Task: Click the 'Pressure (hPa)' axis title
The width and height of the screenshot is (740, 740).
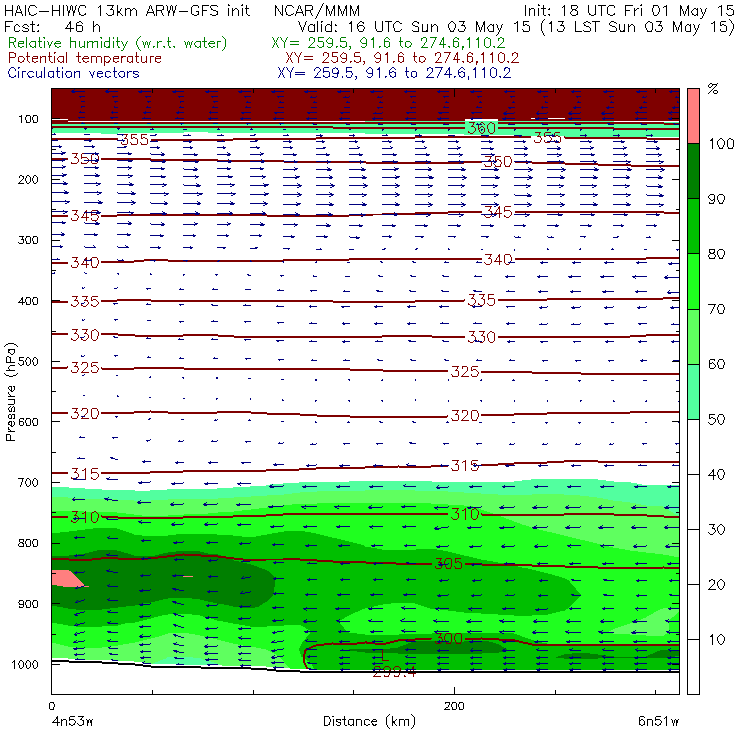Action: pyautogui.click(x=11, y=392)
